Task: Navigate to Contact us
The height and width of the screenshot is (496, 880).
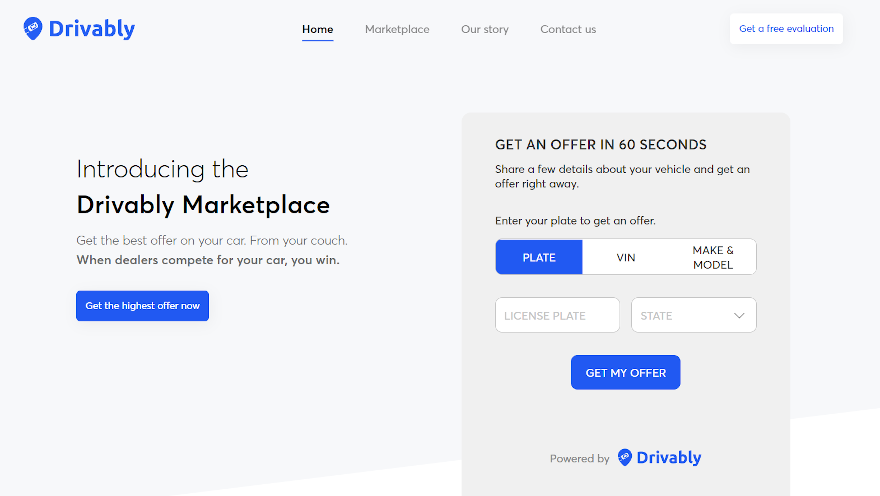Action: click(568, 29)
